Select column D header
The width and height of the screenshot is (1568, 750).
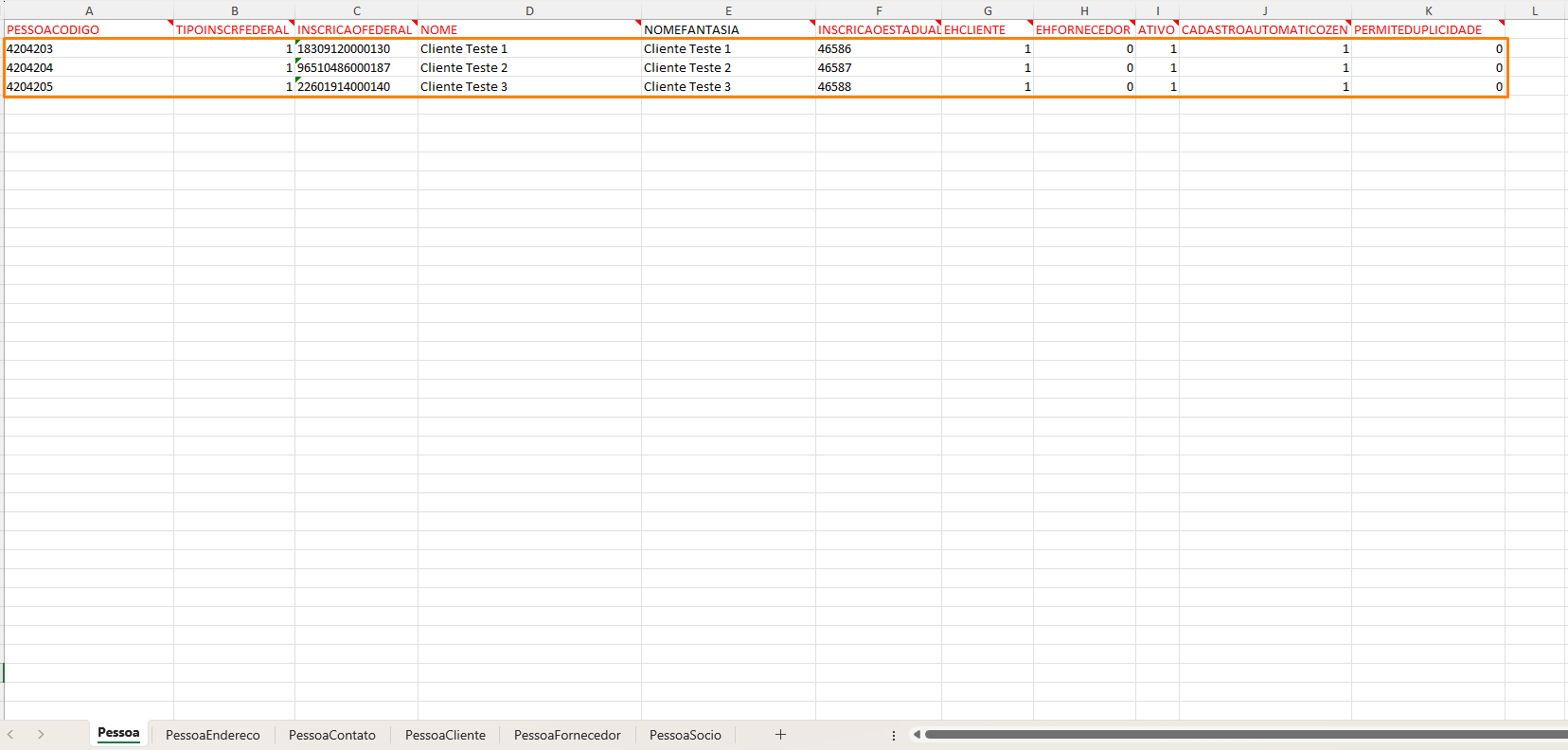(x=529, y=10)
